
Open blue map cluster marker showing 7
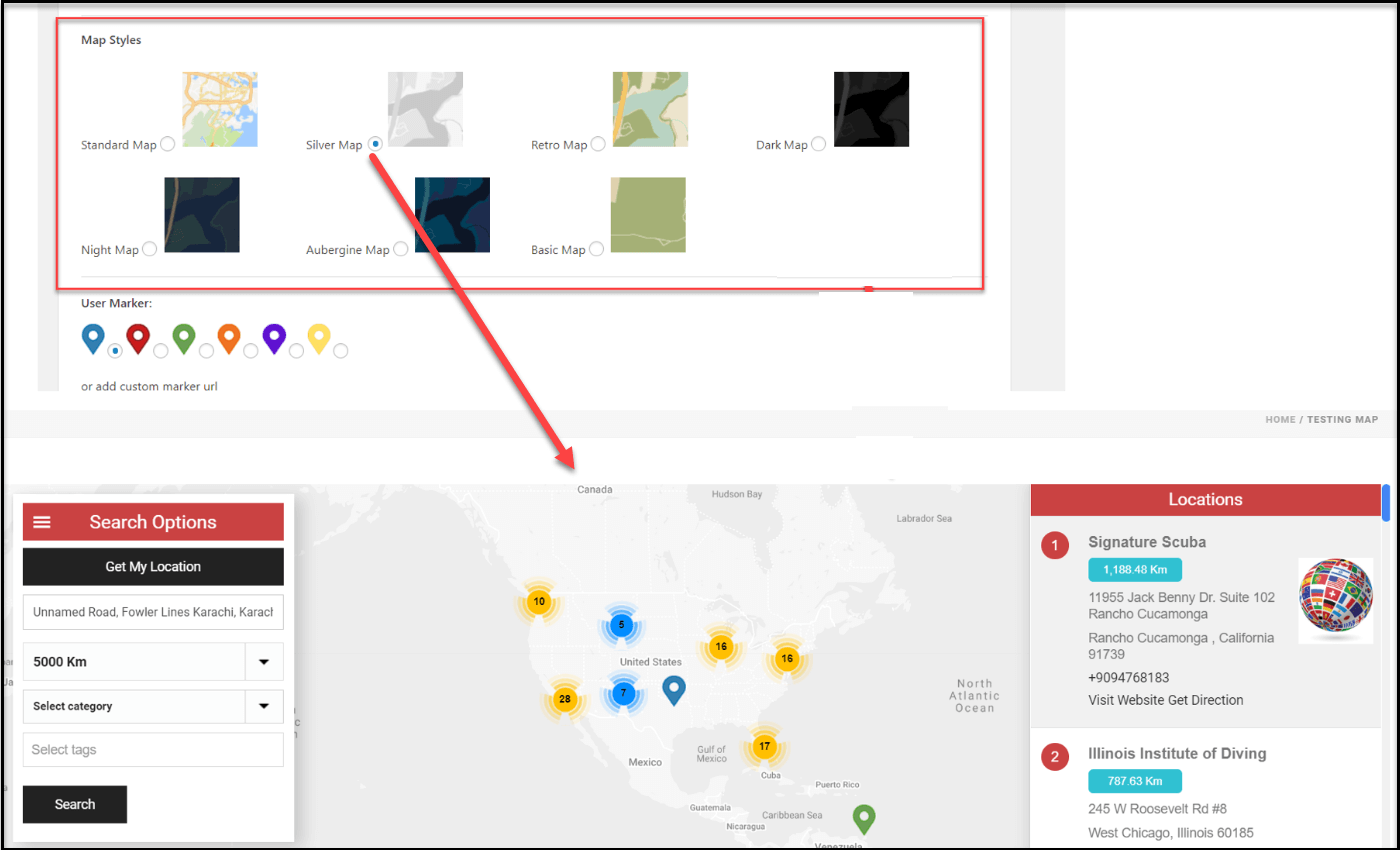(623, 693)
